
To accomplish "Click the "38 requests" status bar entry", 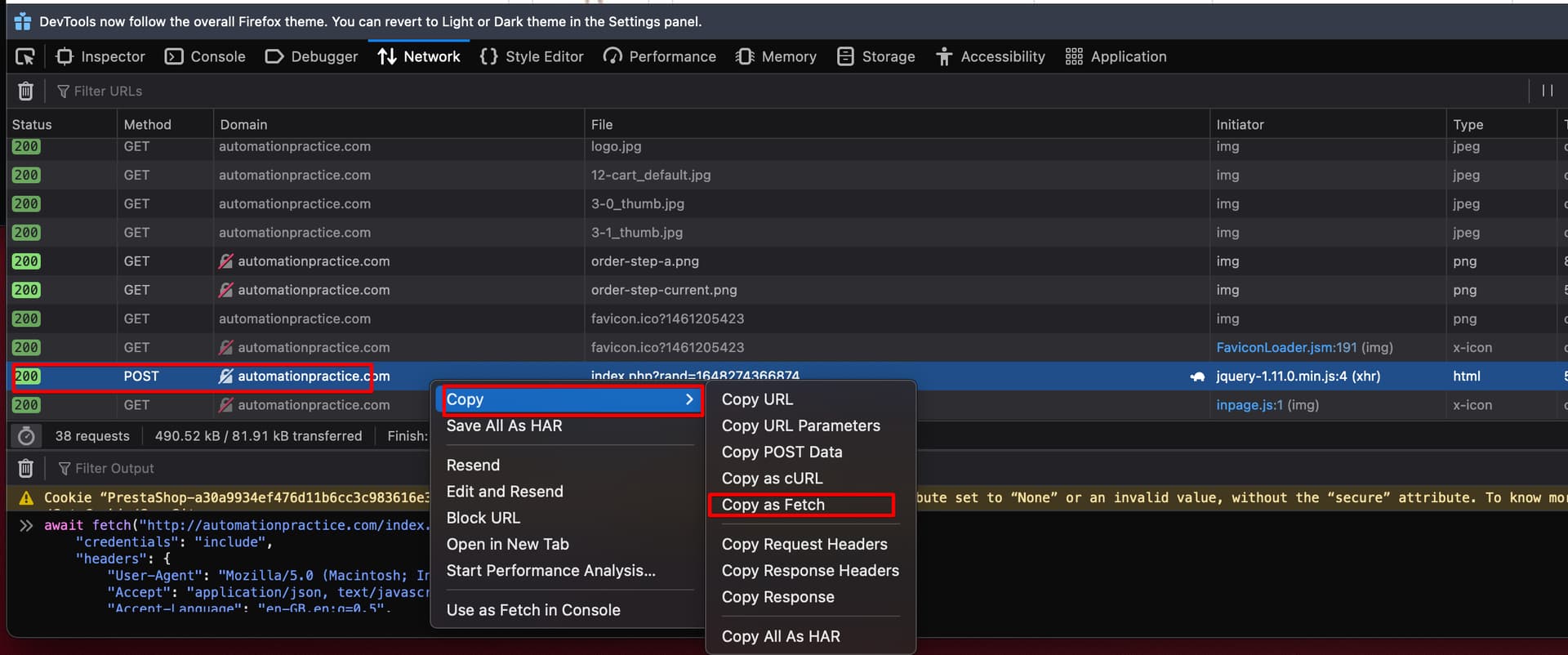I will pyautogui.click(x=92, y=436).
